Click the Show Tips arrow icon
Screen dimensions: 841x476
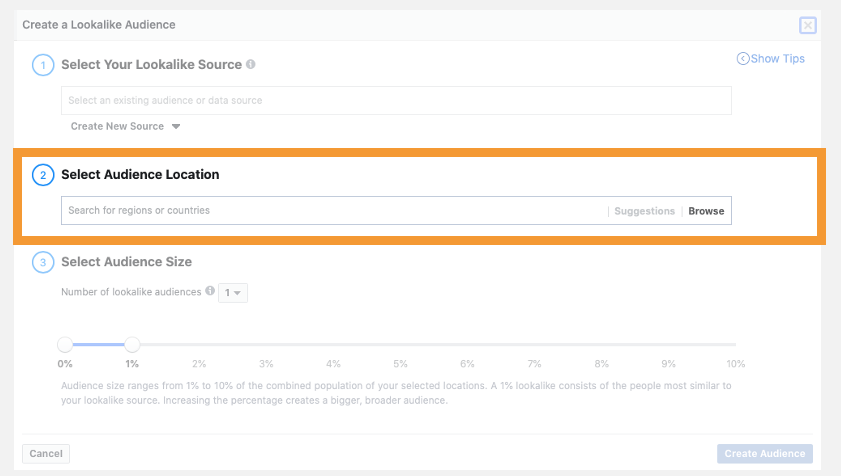click(742, 58)
